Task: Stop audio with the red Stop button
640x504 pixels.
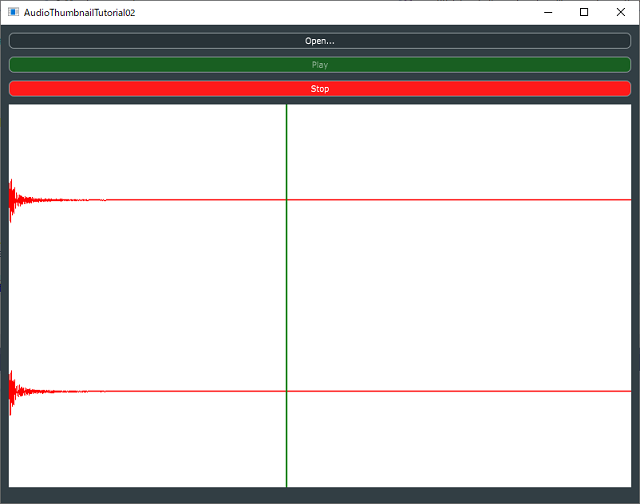Action: pyautogui.click(x=320, y=89)
